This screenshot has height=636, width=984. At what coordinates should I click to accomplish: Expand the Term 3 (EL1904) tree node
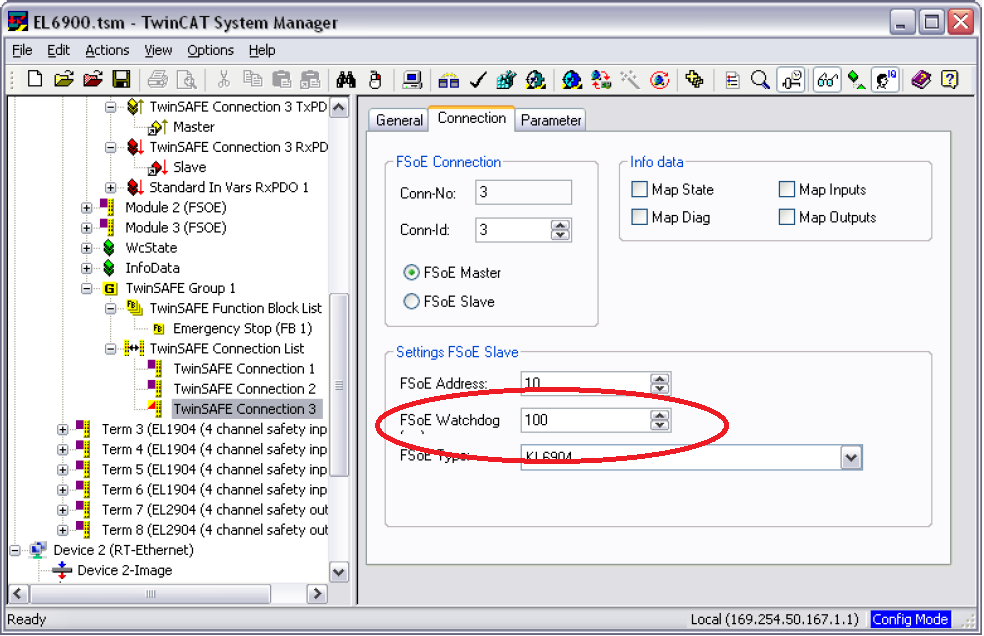pyautogui.click(x=63, y=429)
